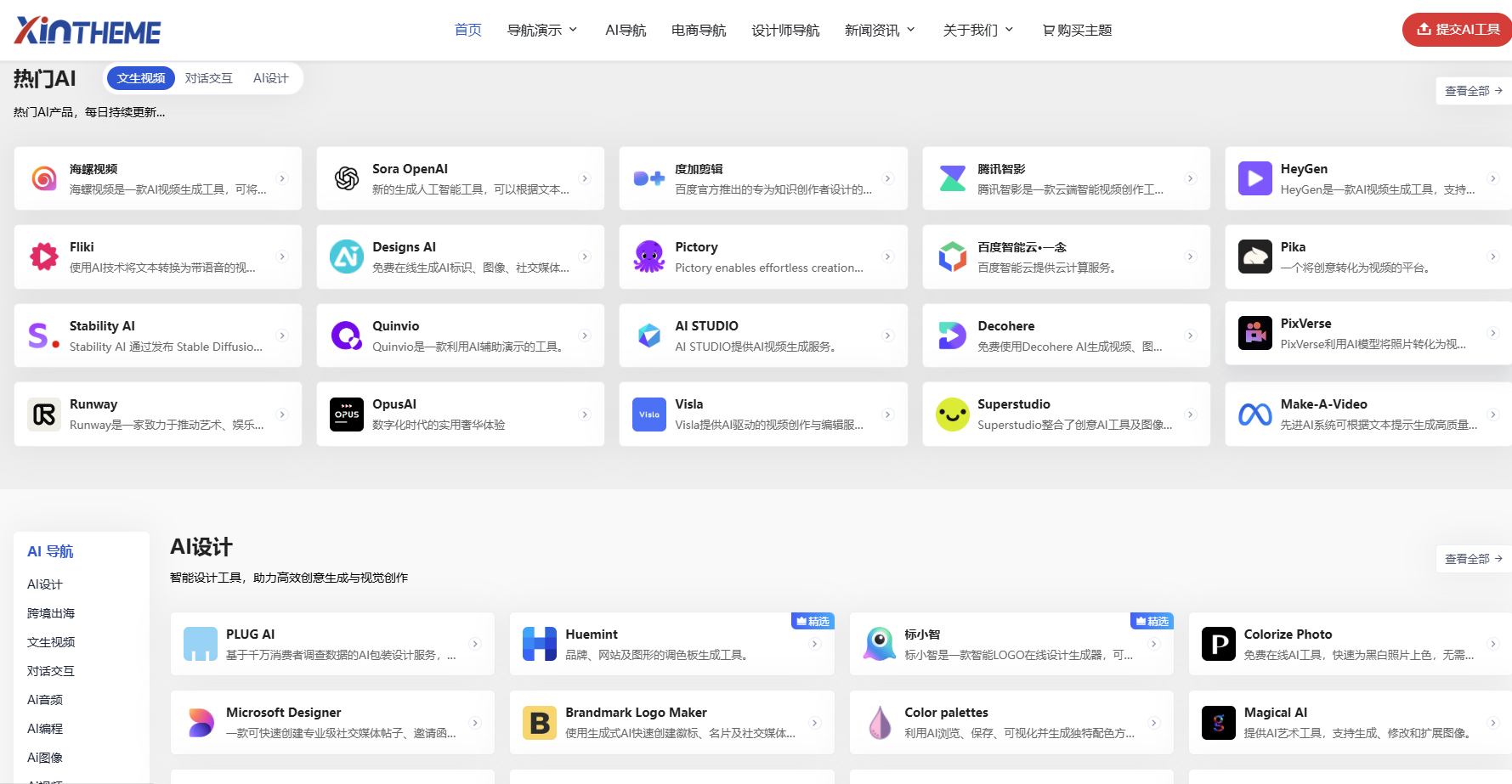
Task: Click the arrow on Runway card
Action: coord(283,415)
